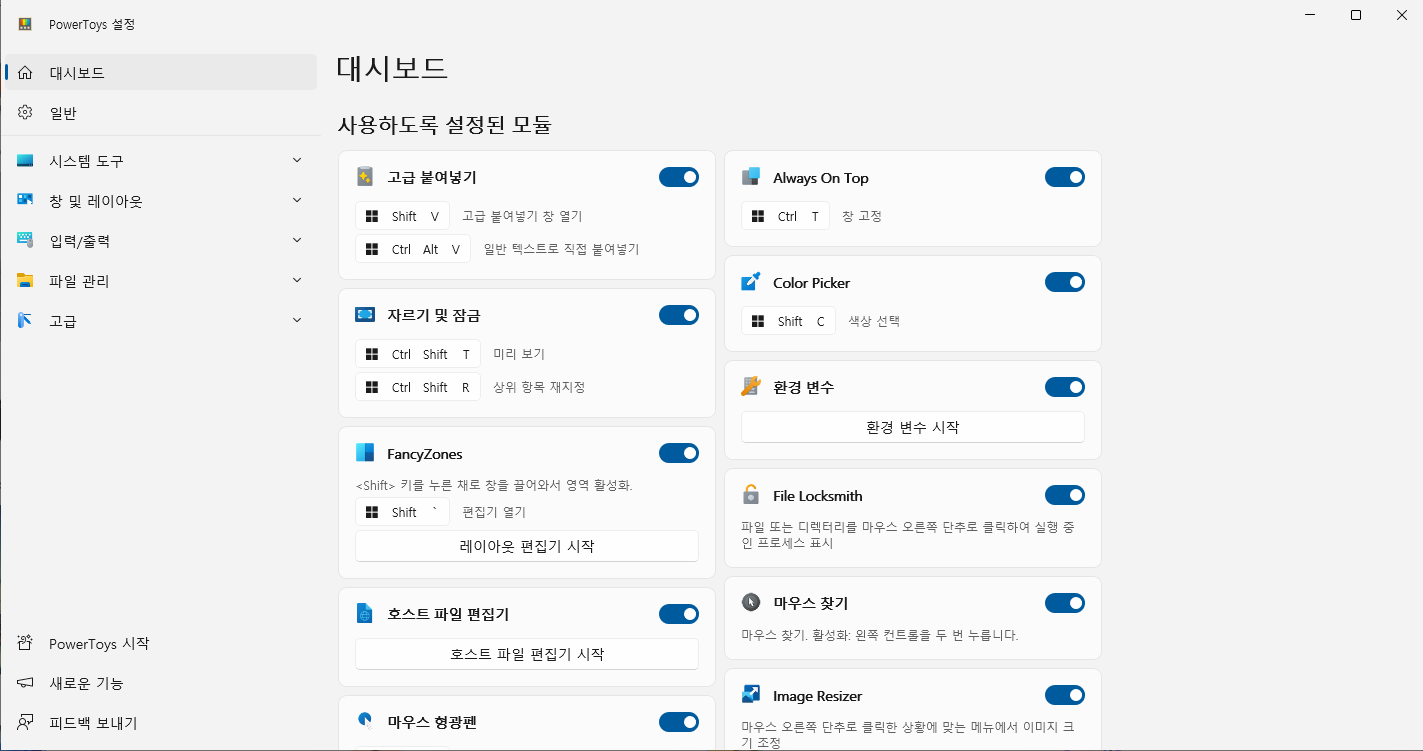1423x751 pixels.
Task: Expand the 창 및 레이아웃 chevron
Action: click(297, 200)
